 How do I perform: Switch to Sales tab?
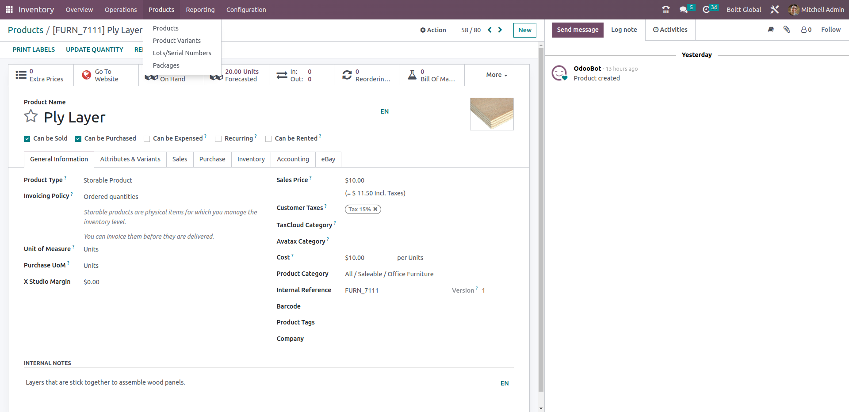click(180, 159)
